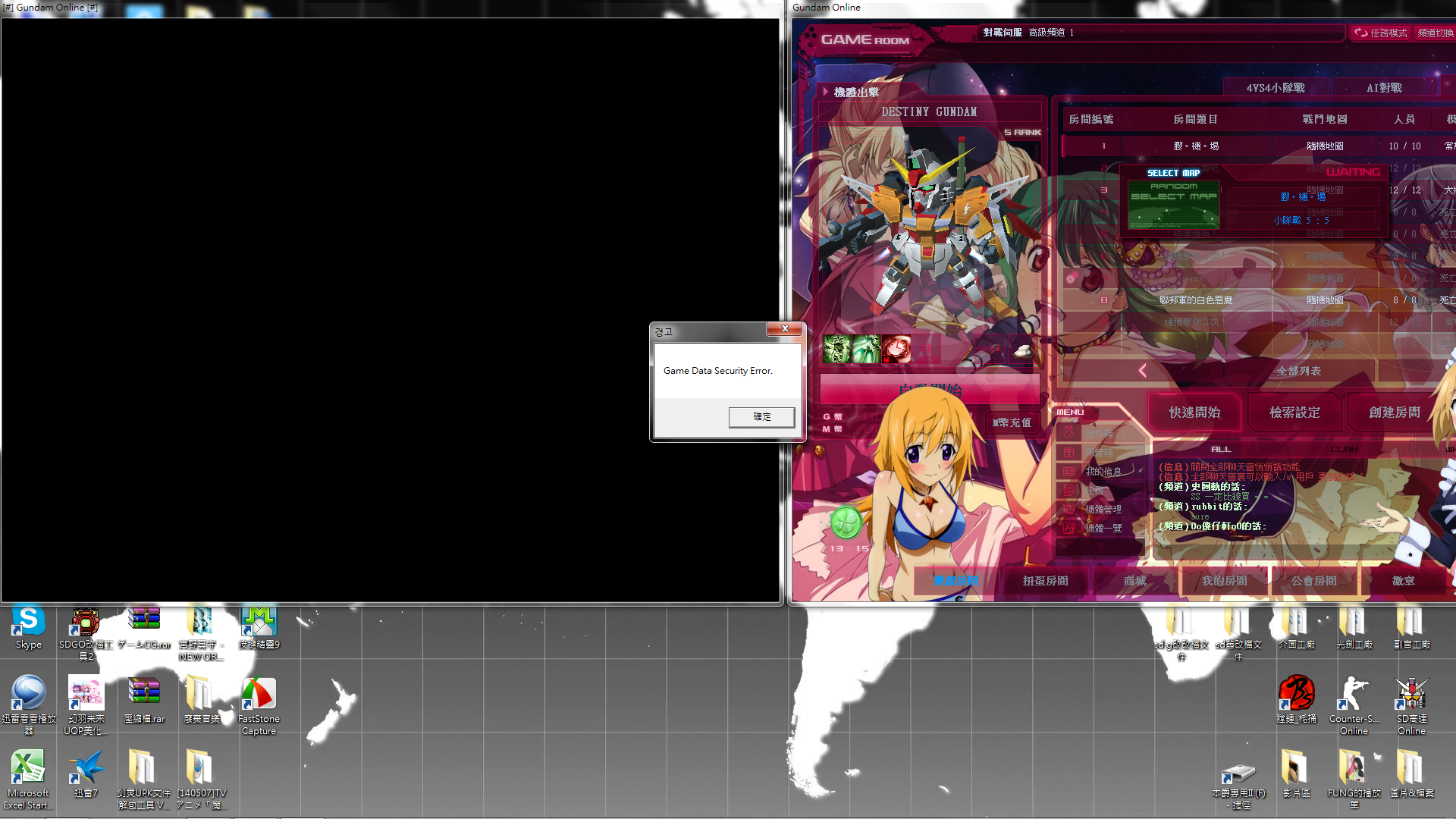1456x819 pixels.
Task: Open the 我的信息 icon in MENU
Action: (1068, 471)
